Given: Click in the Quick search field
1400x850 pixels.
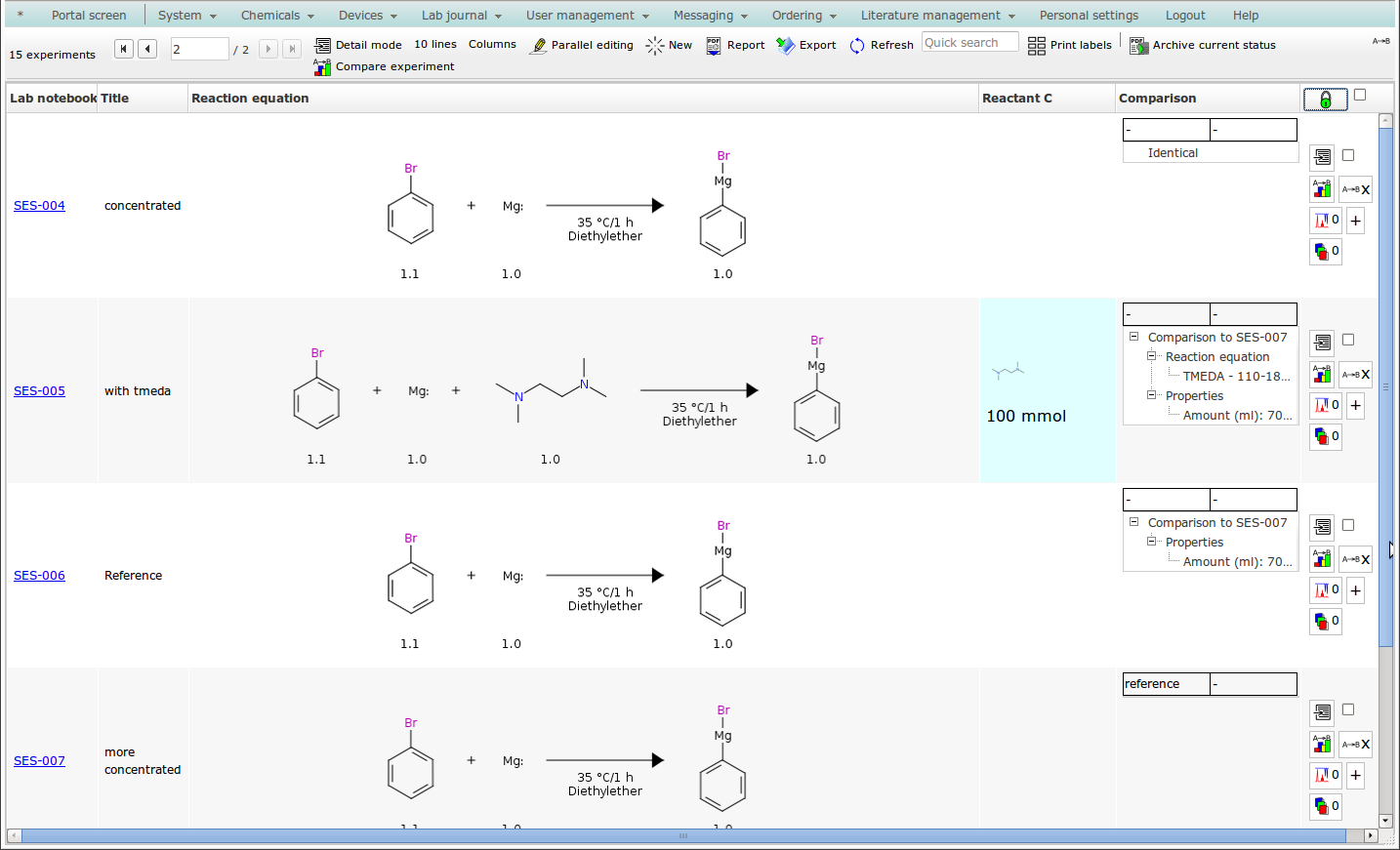Looking at the screenshot, I should (969, 43).
